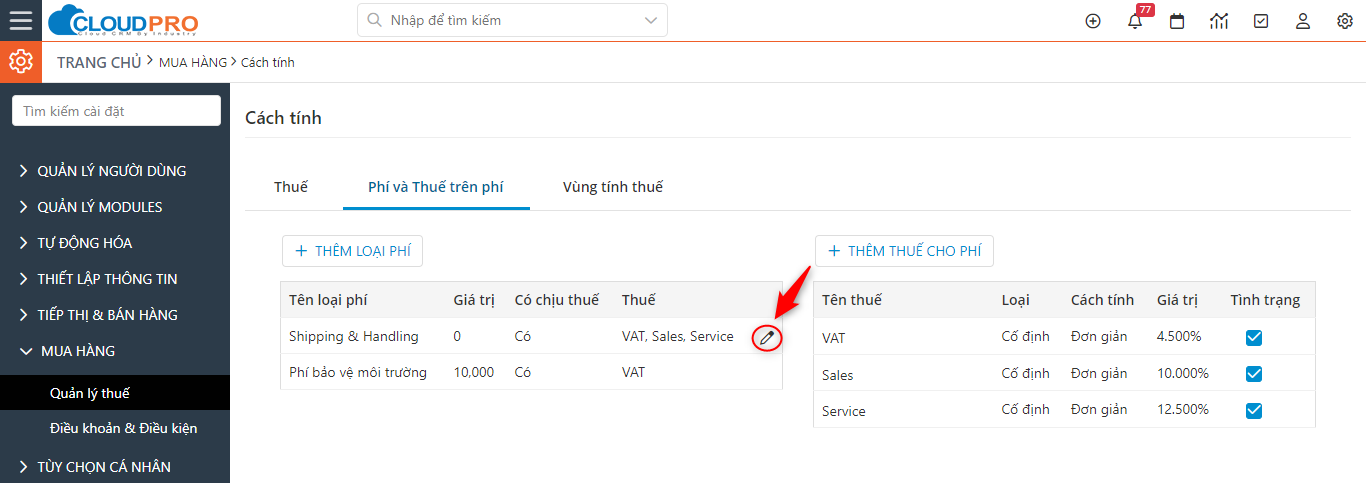This screenshot has width=1366, height=483.
Task: Switch to the Vùng tính thuế tab
Action: pos(613,187)
